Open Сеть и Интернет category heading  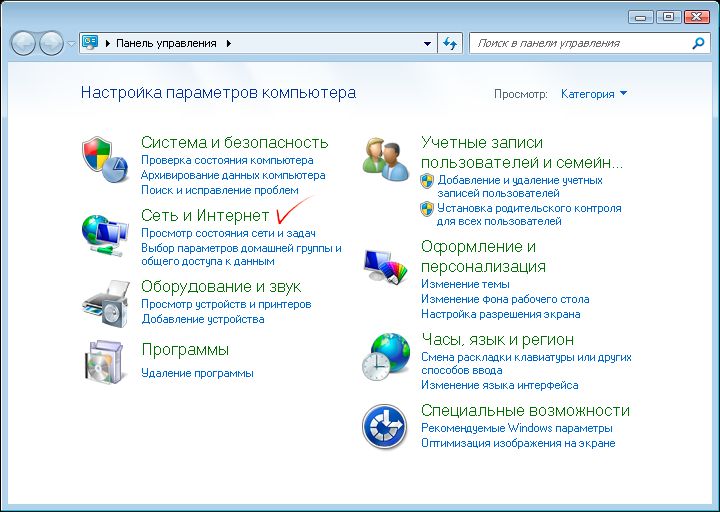click(205, 215)
